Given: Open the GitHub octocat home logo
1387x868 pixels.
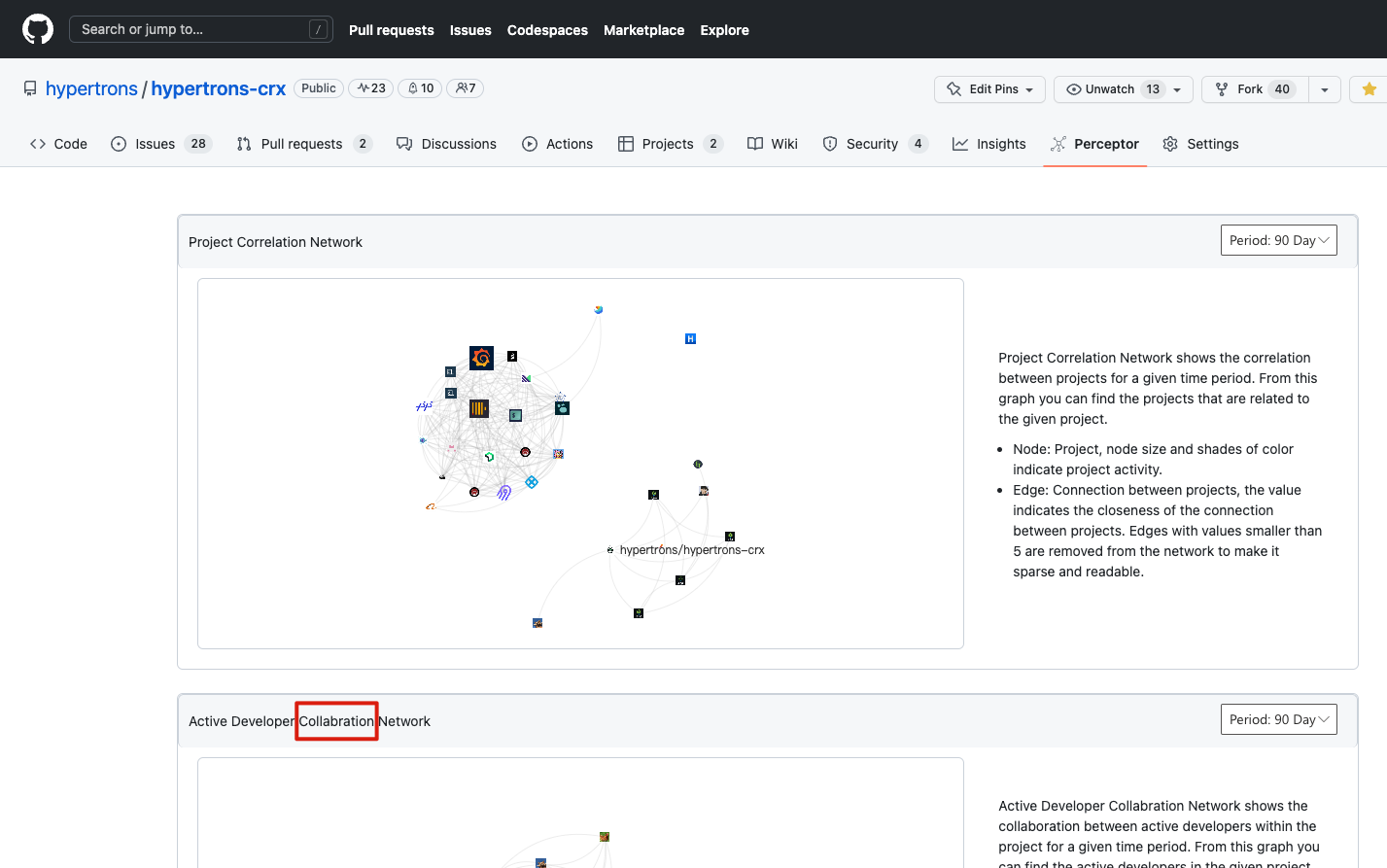Looking at the screenshot, I should pos(37,28).
